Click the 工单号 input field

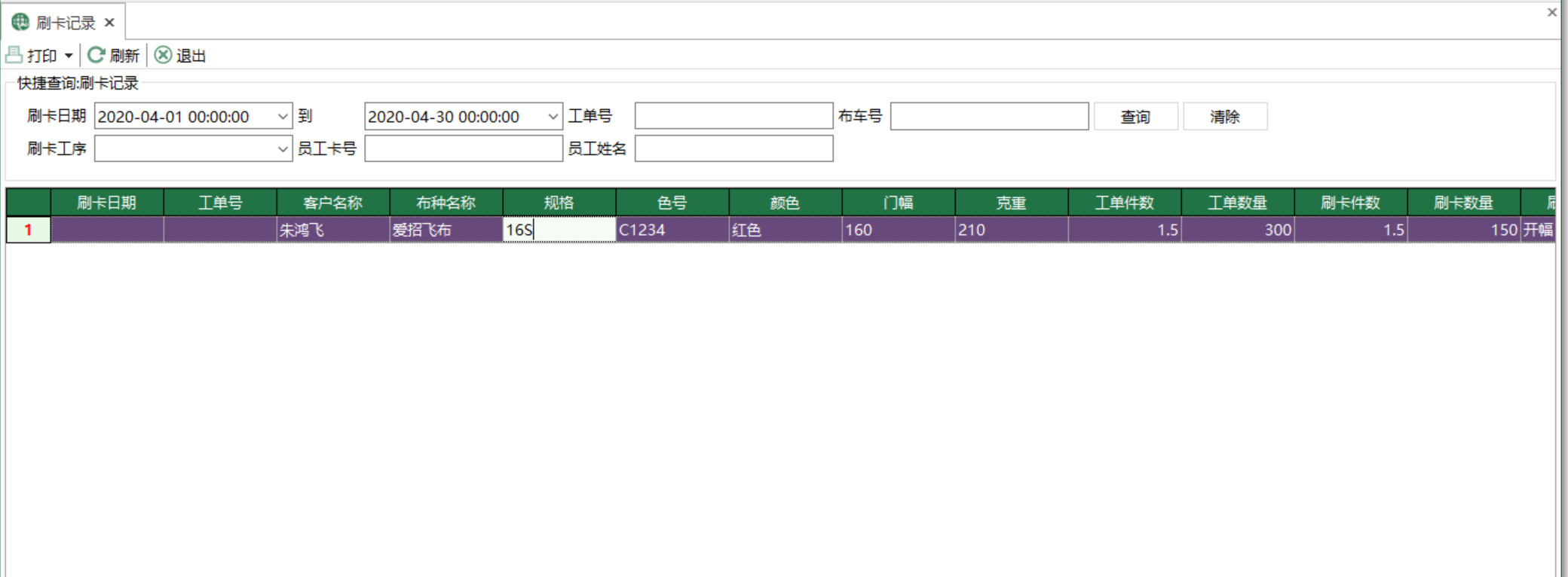click(x=733, y=116)
